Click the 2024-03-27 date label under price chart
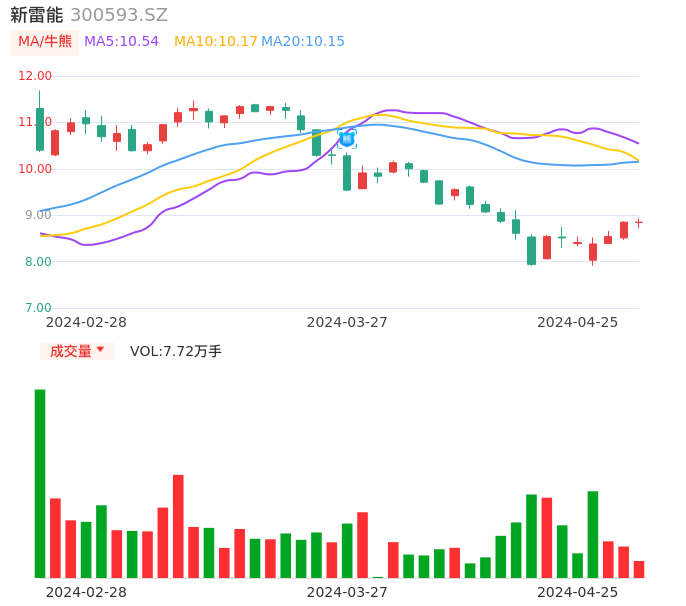Viewport: 686px width, 606px height. (x=346, y=322)
